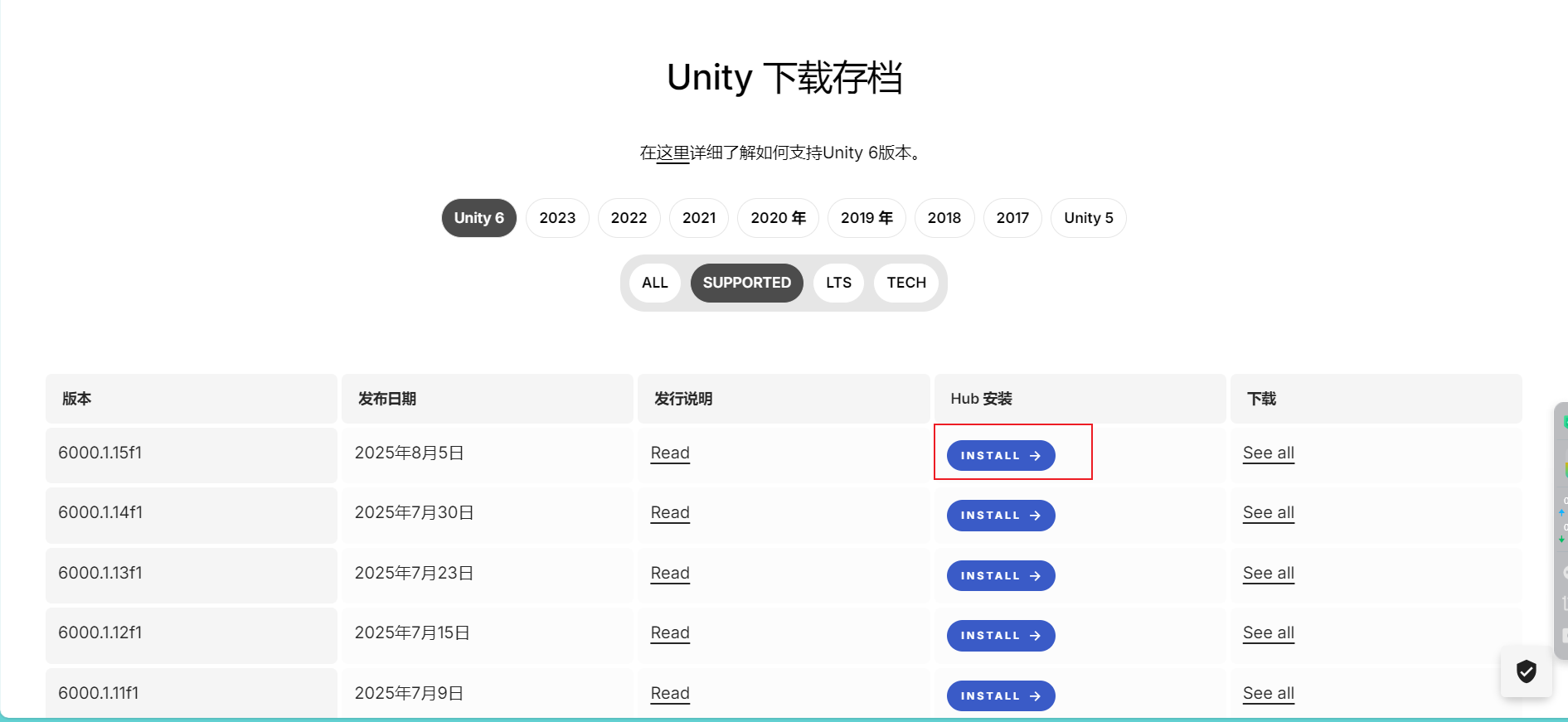Select the 2019 年 version tab
This screenshot has height=722, width=1568.
pyautogui.click(x=867, y=218)
